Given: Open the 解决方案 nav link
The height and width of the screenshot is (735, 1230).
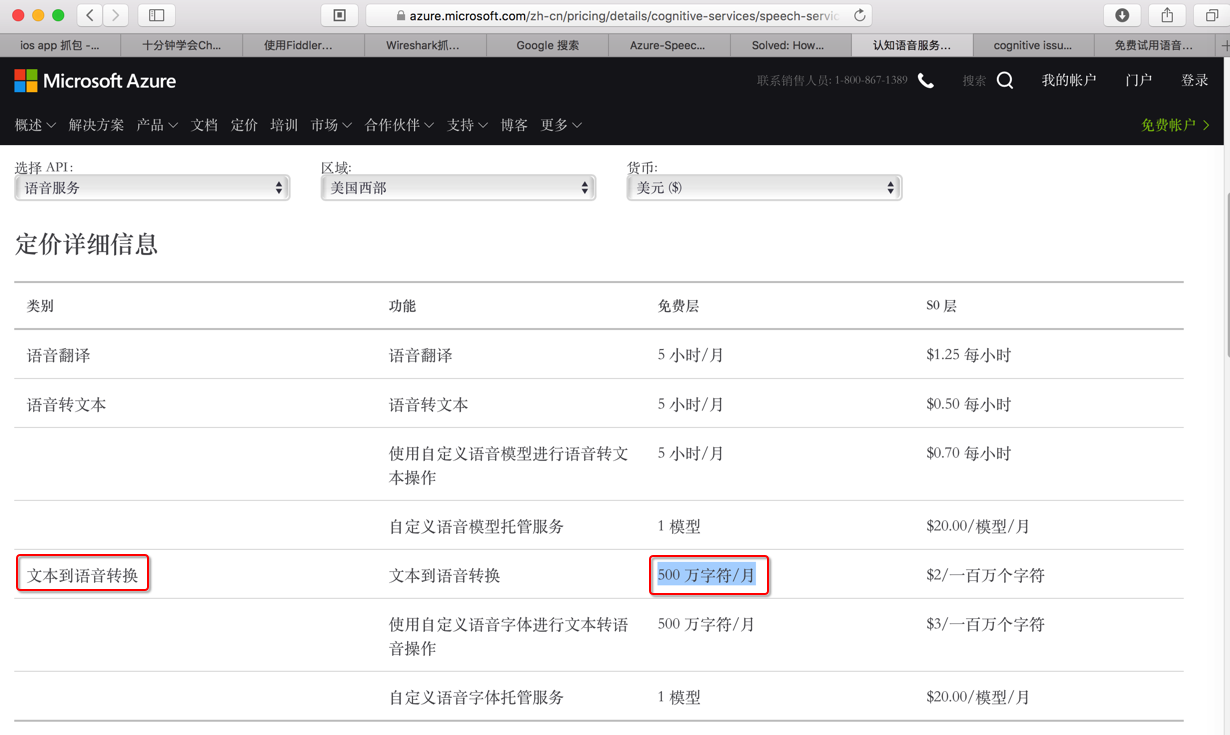Looking at the screenshot, I should (96, 125).
